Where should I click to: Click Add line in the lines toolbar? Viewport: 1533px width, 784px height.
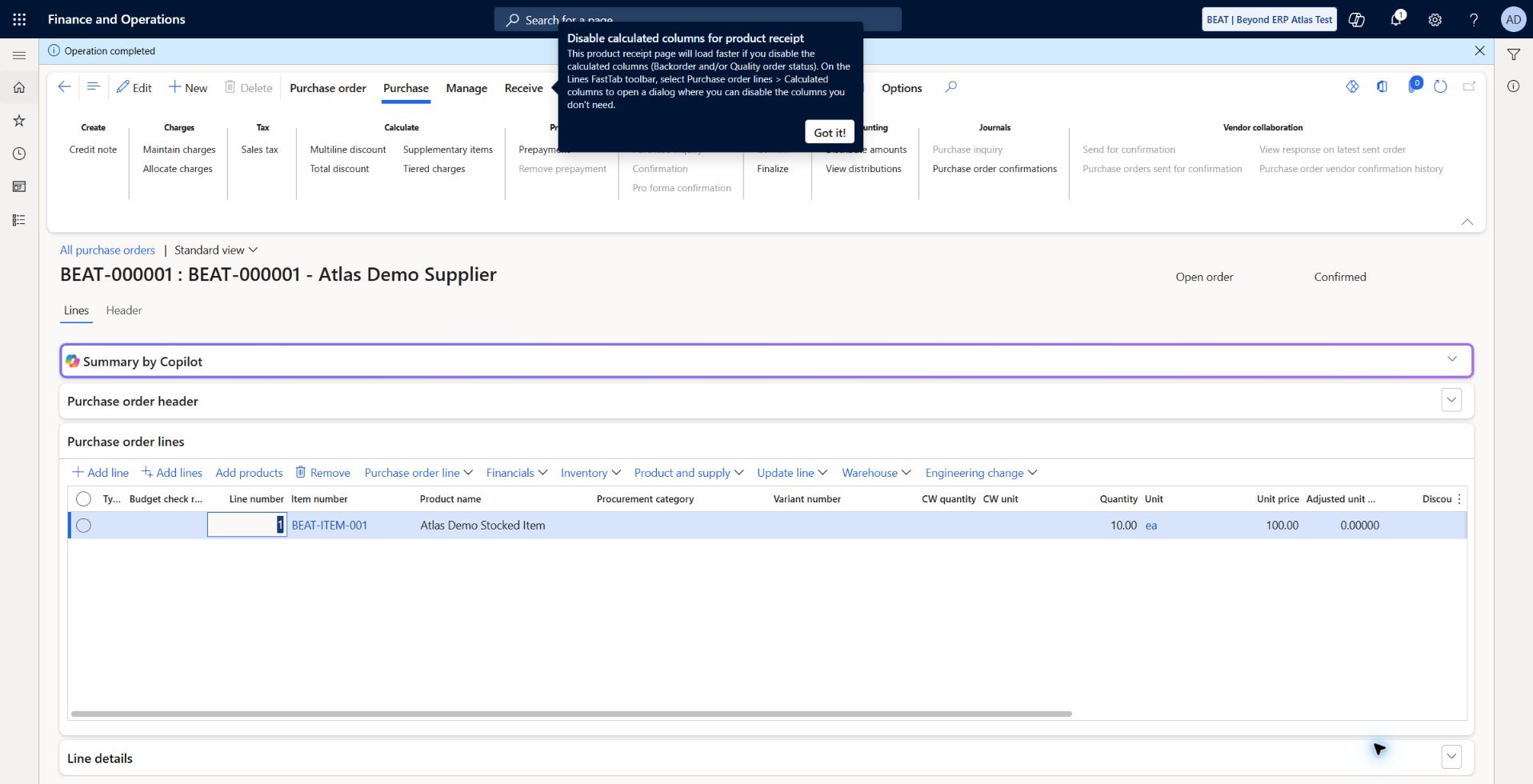100,473
